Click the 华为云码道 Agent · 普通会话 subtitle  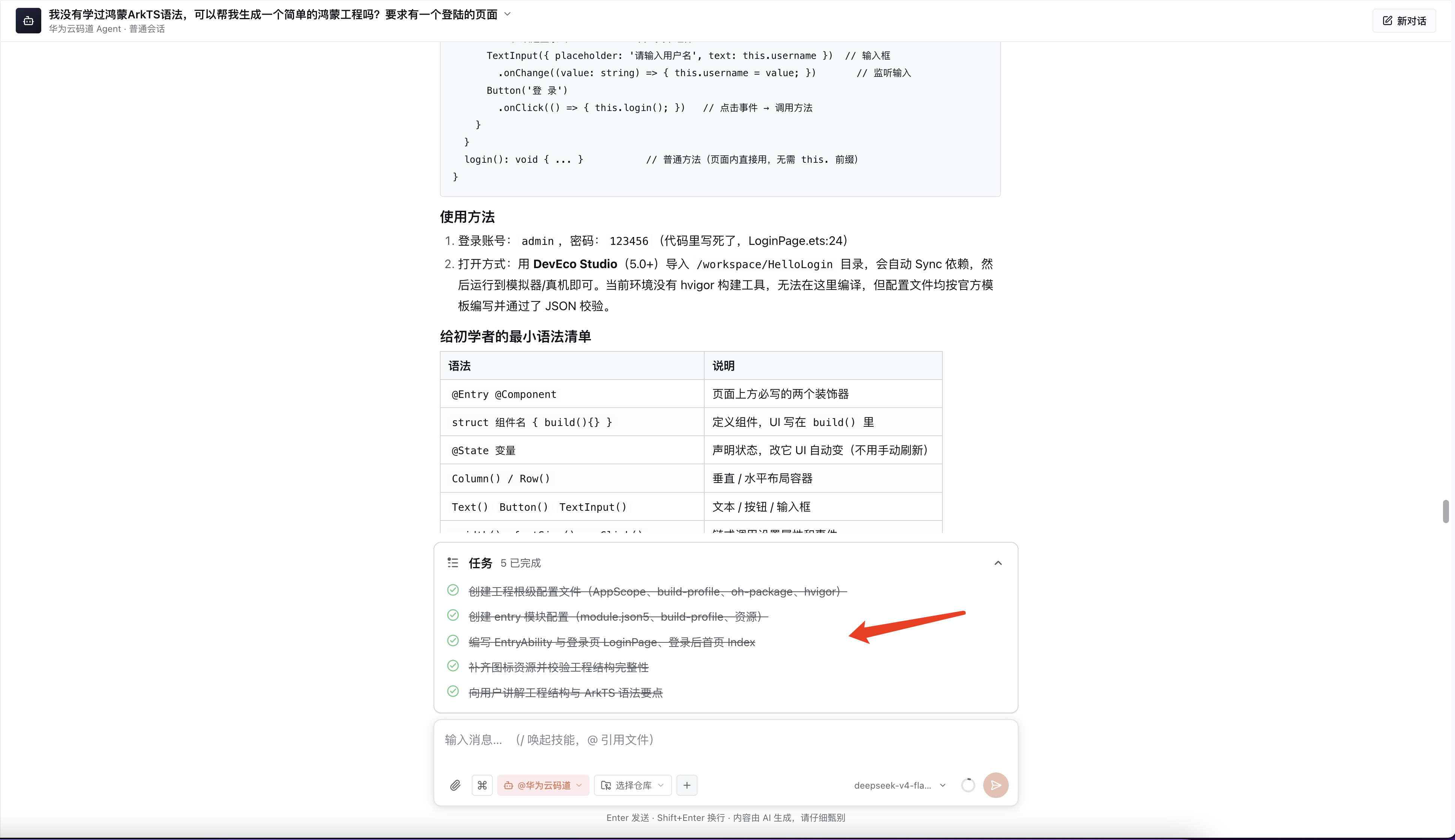click(107, 29)
